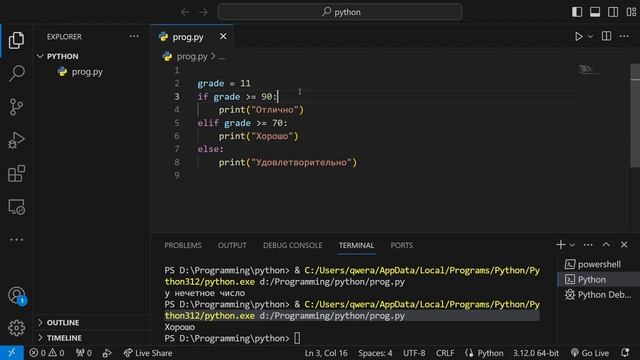This screenshot has width=640, height=360.
Task: Open remote window button in status bar
Action: (11, 353)
